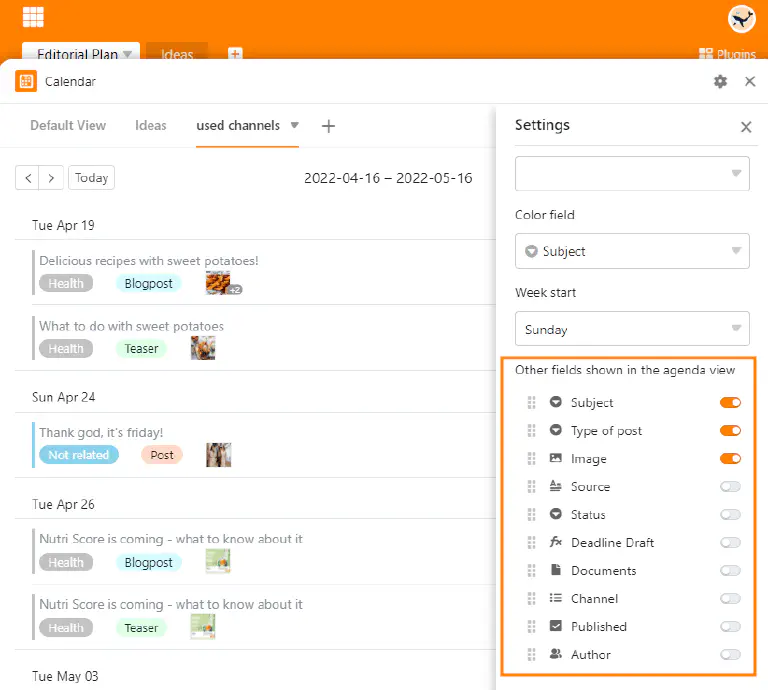
Task: Switch to the Ideas view tab
Action: tap(151, 126)
